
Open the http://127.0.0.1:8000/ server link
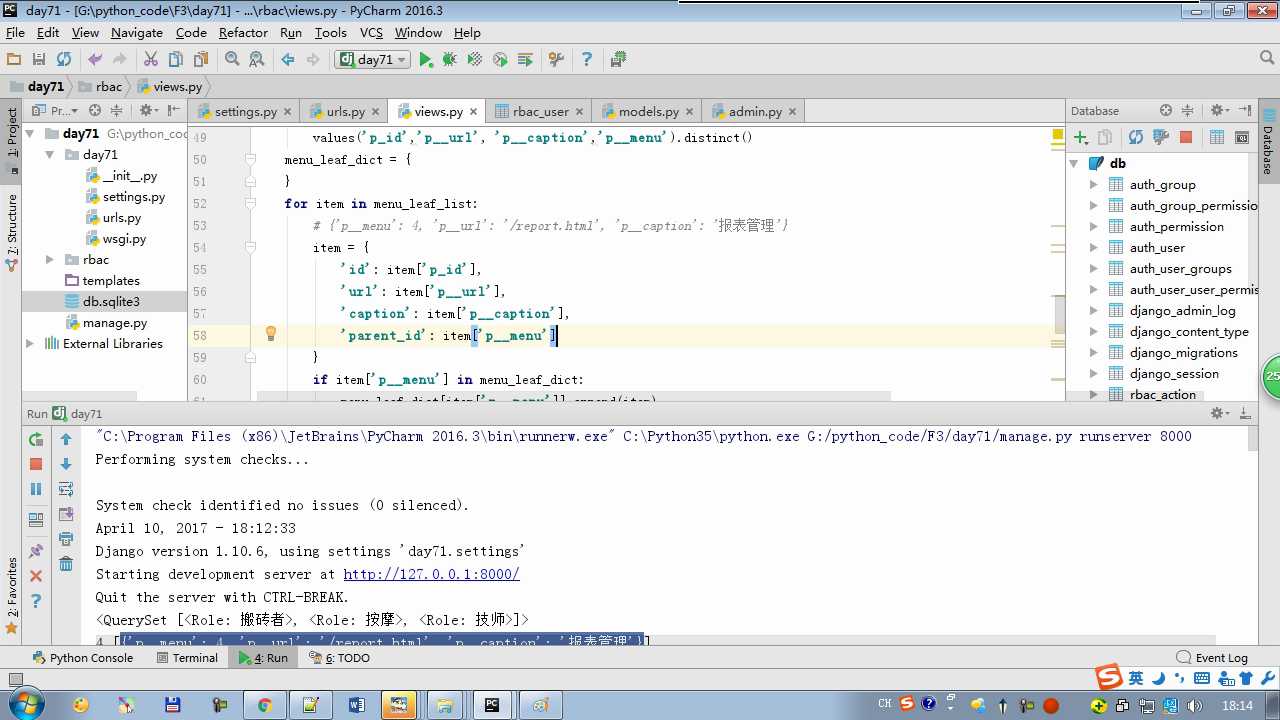tap(431, 574)
